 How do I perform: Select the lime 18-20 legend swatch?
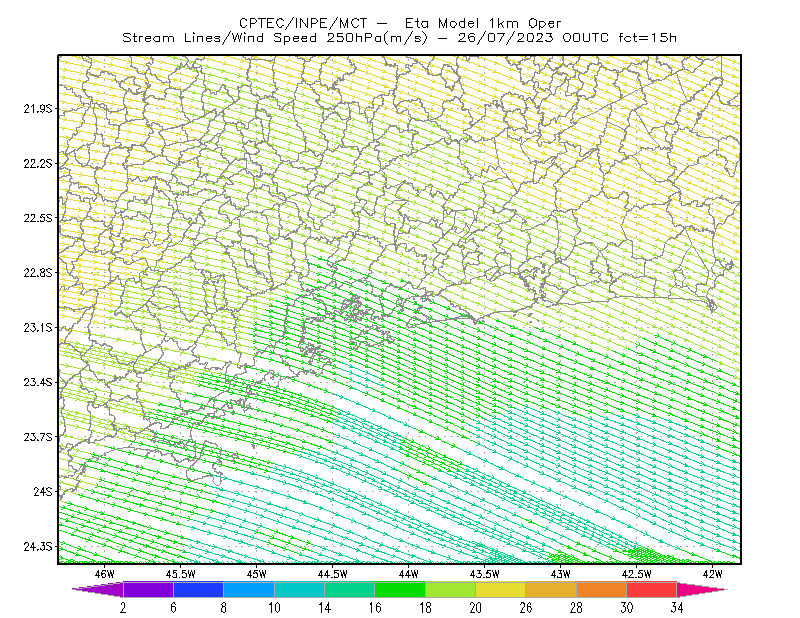pyautogui.click(x=451, y=589)
